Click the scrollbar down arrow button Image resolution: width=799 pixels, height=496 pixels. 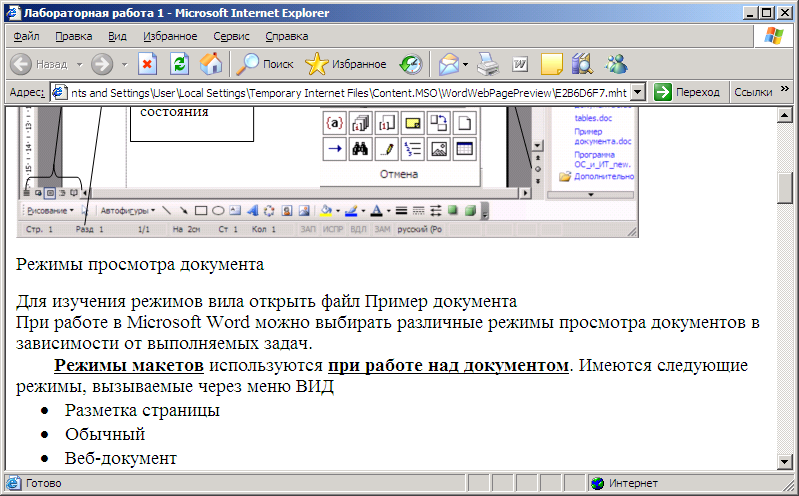point(785,461)
